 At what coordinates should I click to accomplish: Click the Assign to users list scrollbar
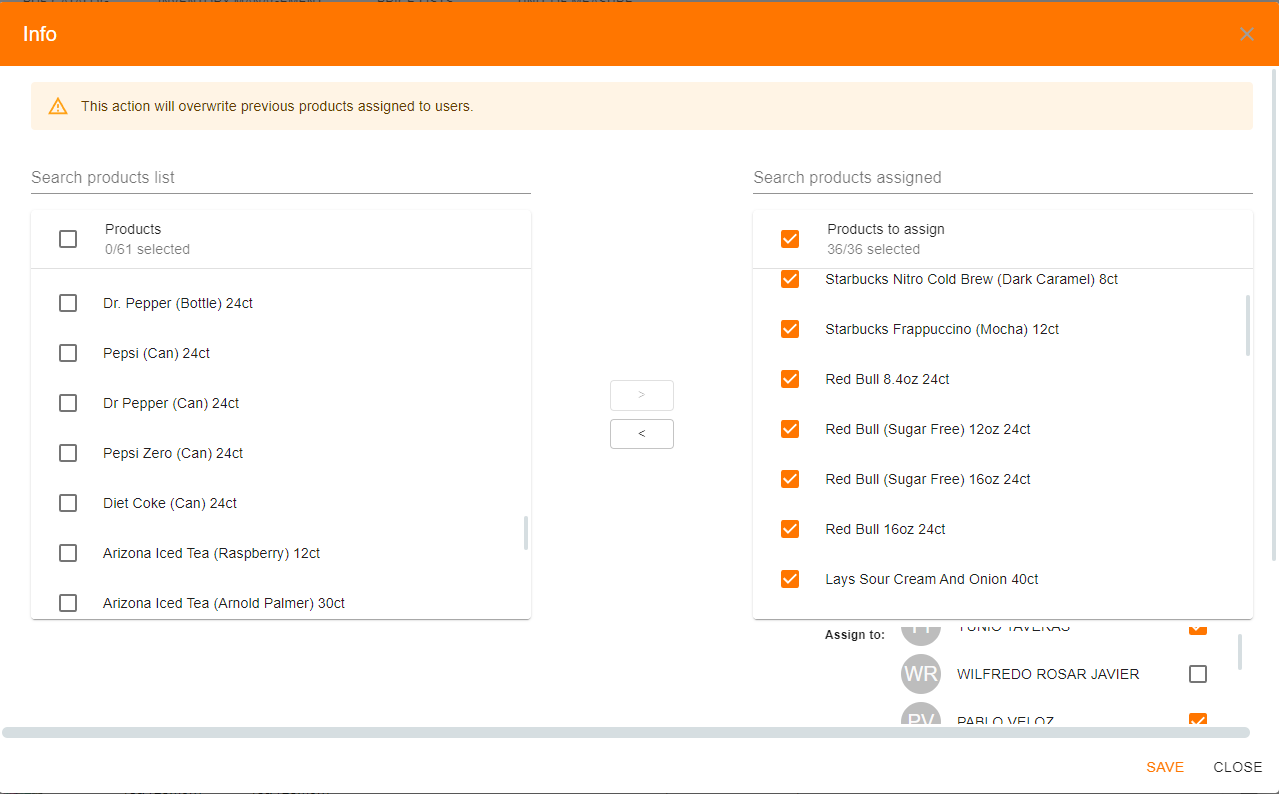pos(1240,651)
